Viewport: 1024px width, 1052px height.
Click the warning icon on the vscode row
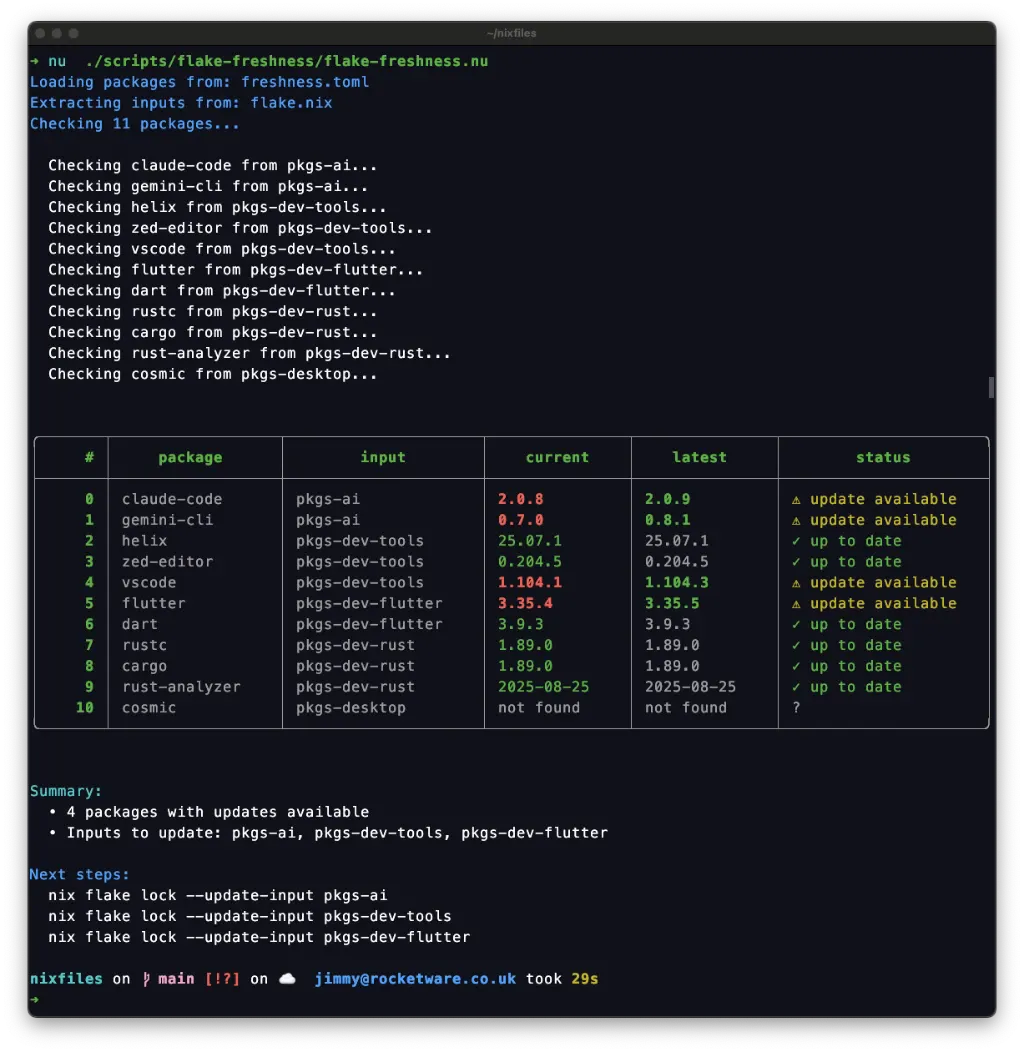pos(798,582)
